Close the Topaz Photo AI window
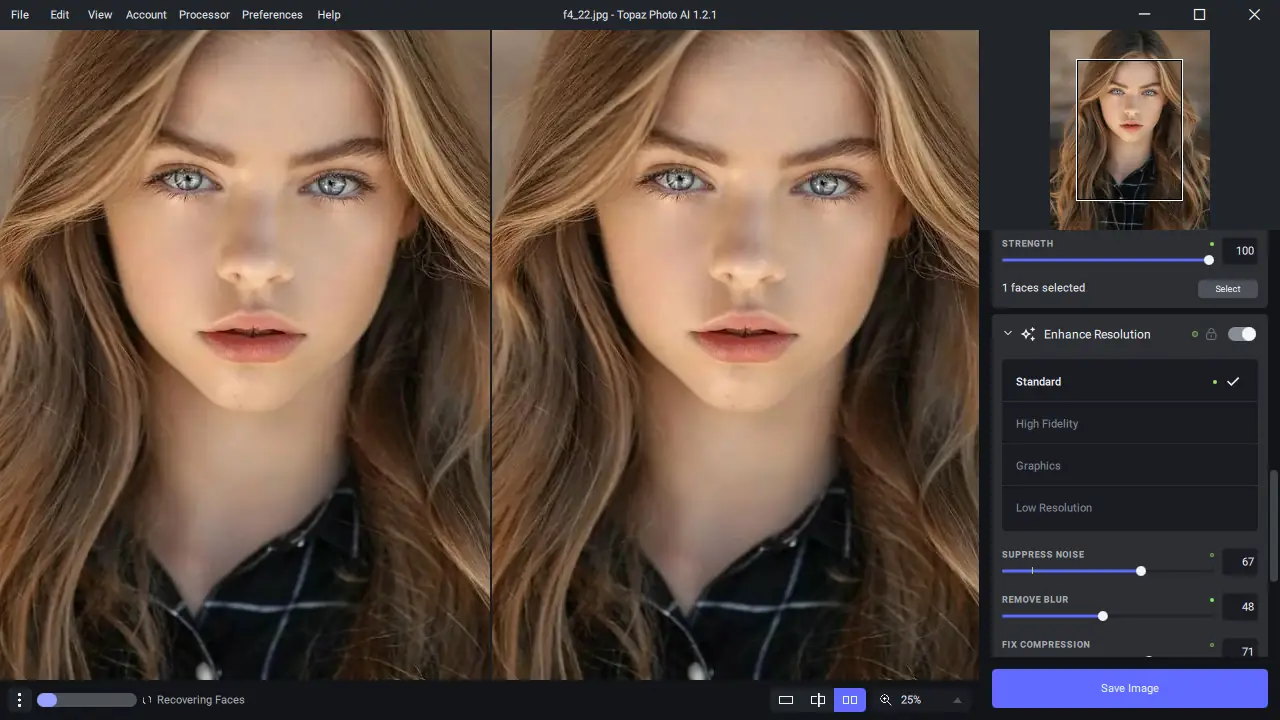This screenshot has width=1280, height=720. click(1254, 15)
